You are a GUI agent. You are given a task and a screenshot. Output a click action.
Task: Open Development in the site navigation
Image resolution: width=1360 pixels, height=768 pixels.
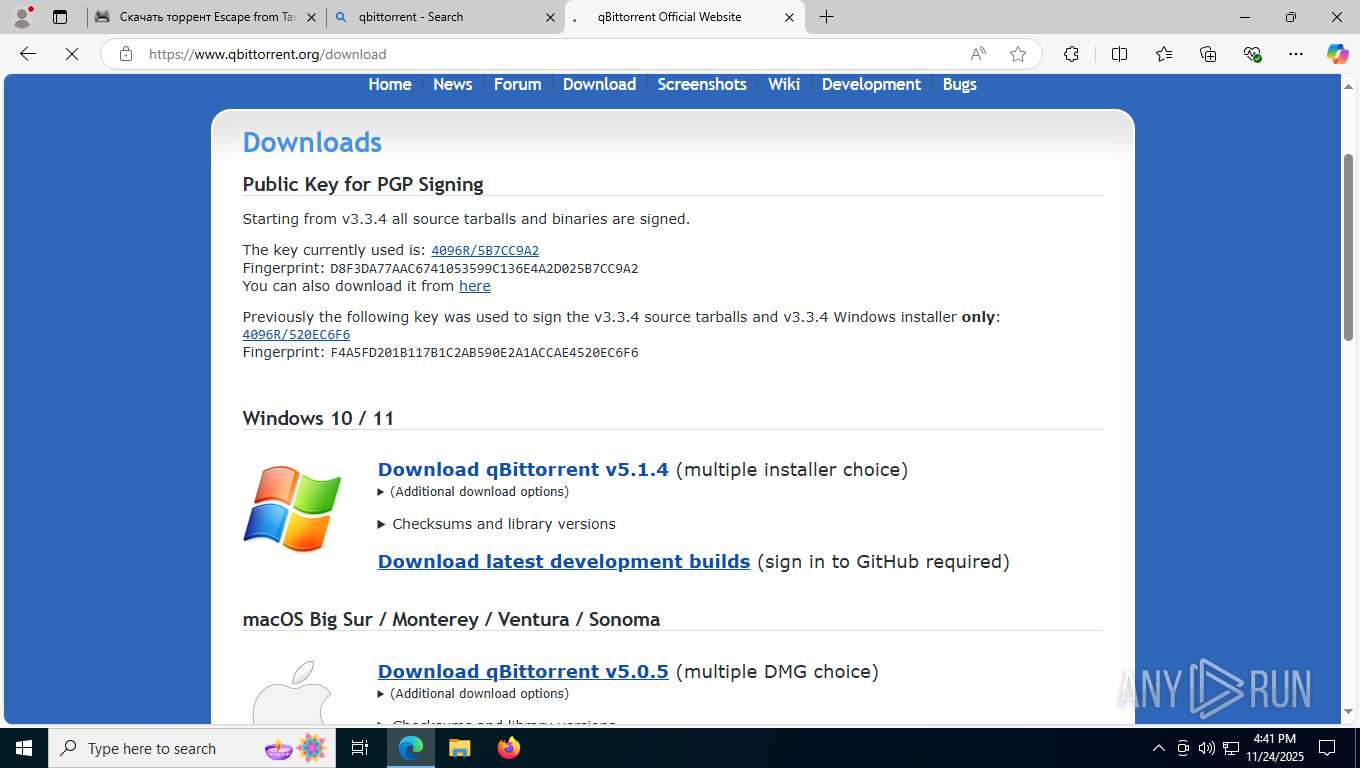click(871, 84)
